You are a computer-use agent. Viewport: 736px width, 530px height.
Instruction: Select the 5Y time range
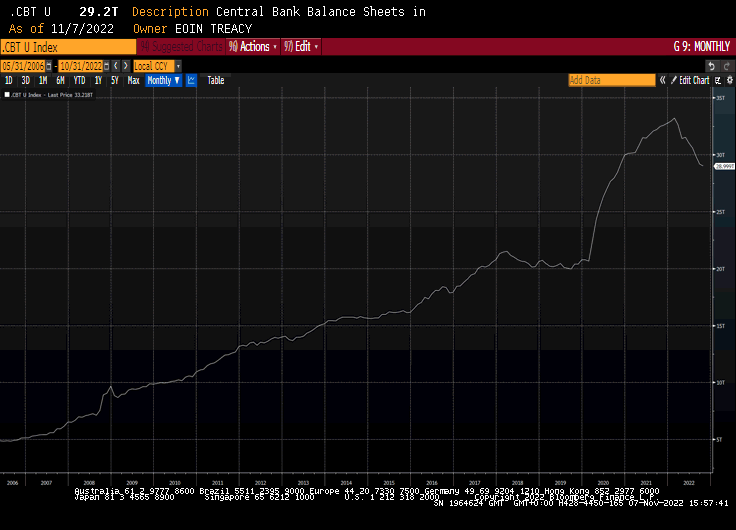coord(115,80)
